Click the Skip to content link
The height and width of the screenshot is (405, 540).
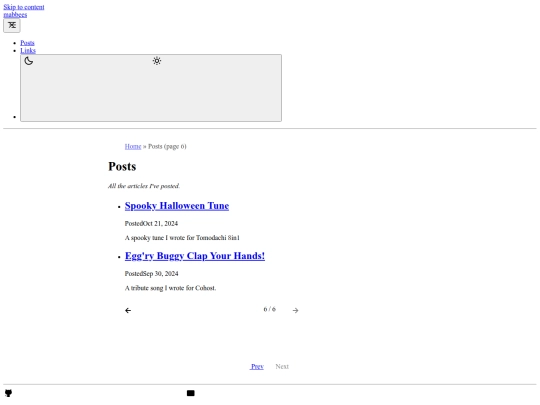(24, 7)
